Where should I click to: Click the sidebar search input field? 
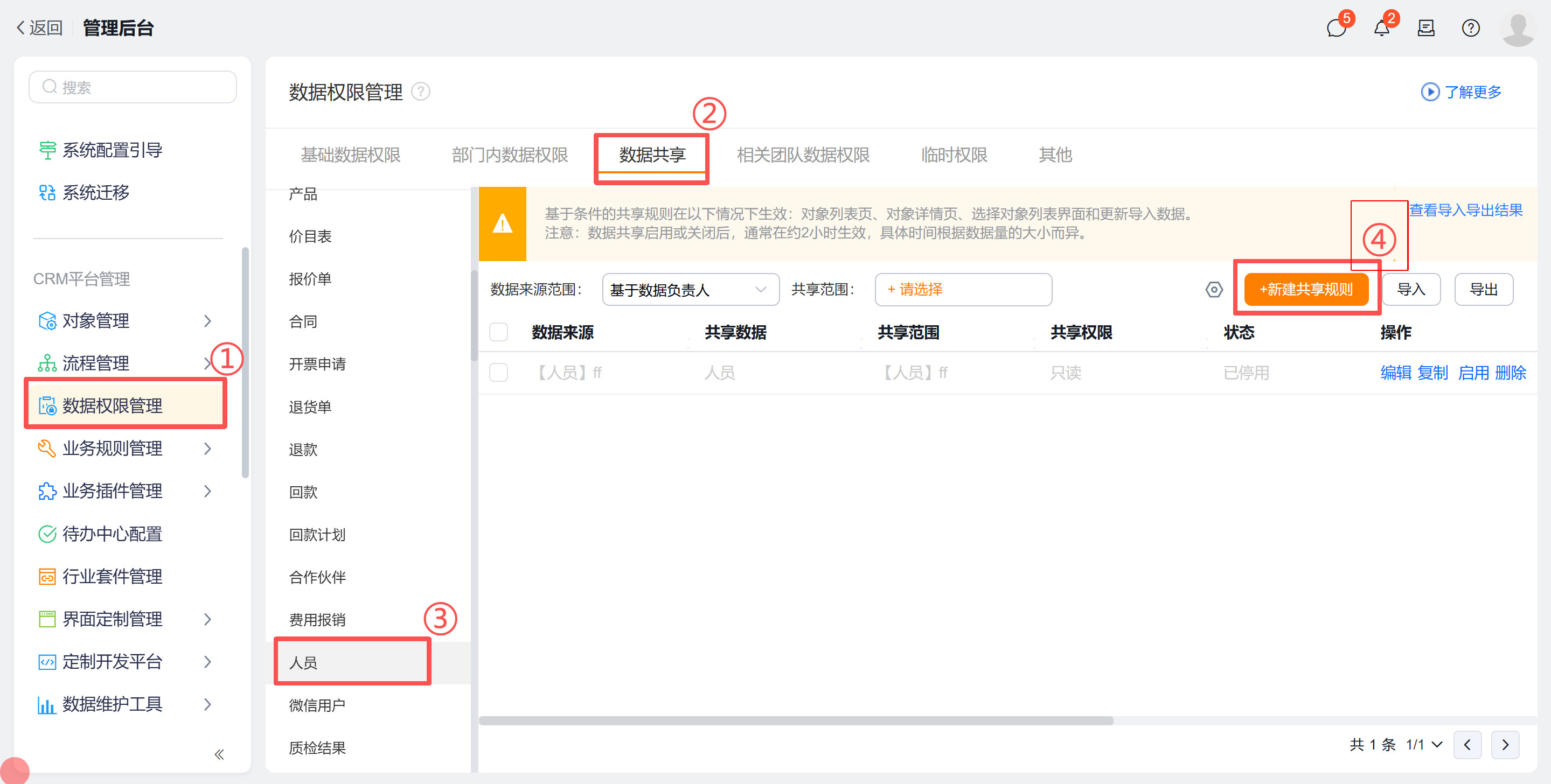click(x=133, y=86)
